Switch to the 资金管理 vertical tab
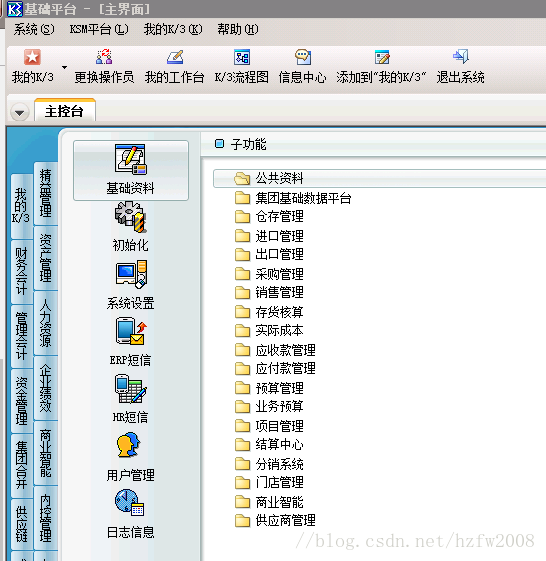 point(21,401)
